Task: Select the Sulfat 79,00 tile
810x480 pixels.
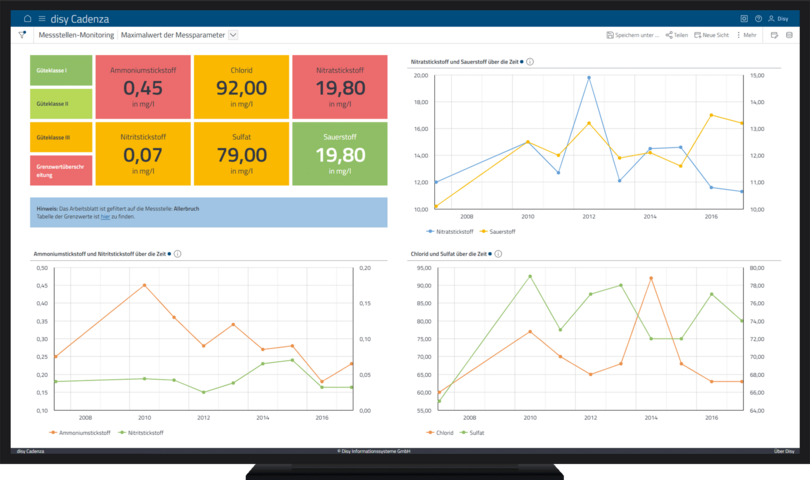Action: tap(241, 153)
